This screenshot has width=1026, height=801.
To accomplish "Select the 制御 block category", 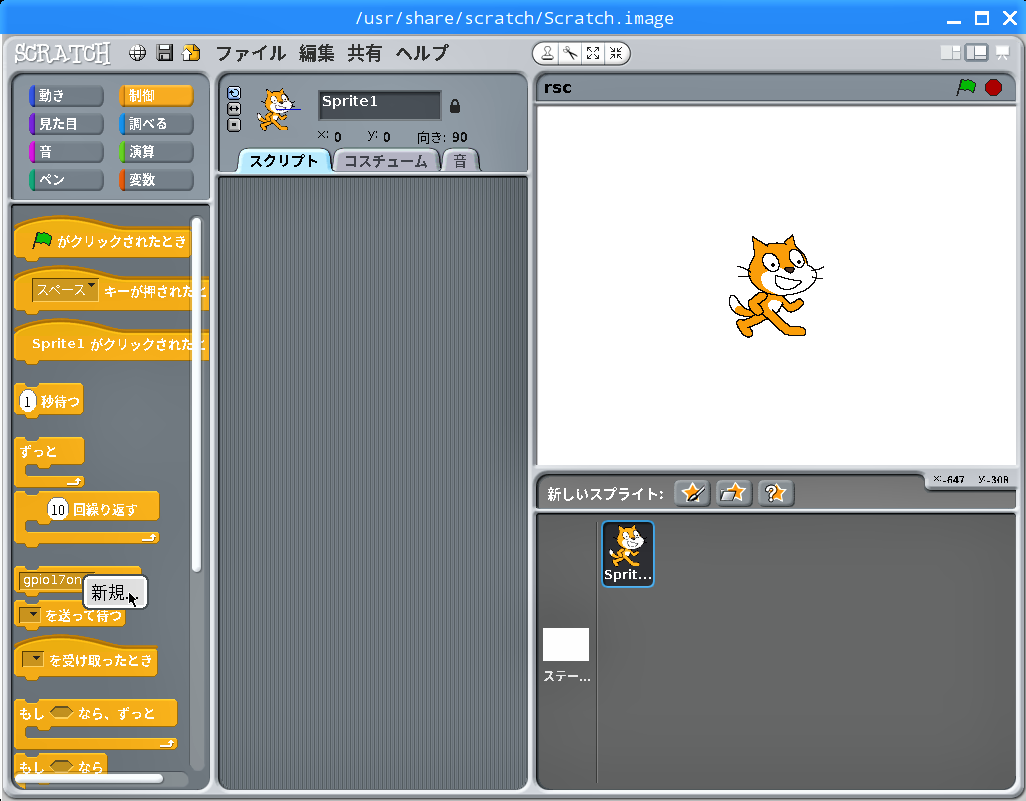I will 156,96.
